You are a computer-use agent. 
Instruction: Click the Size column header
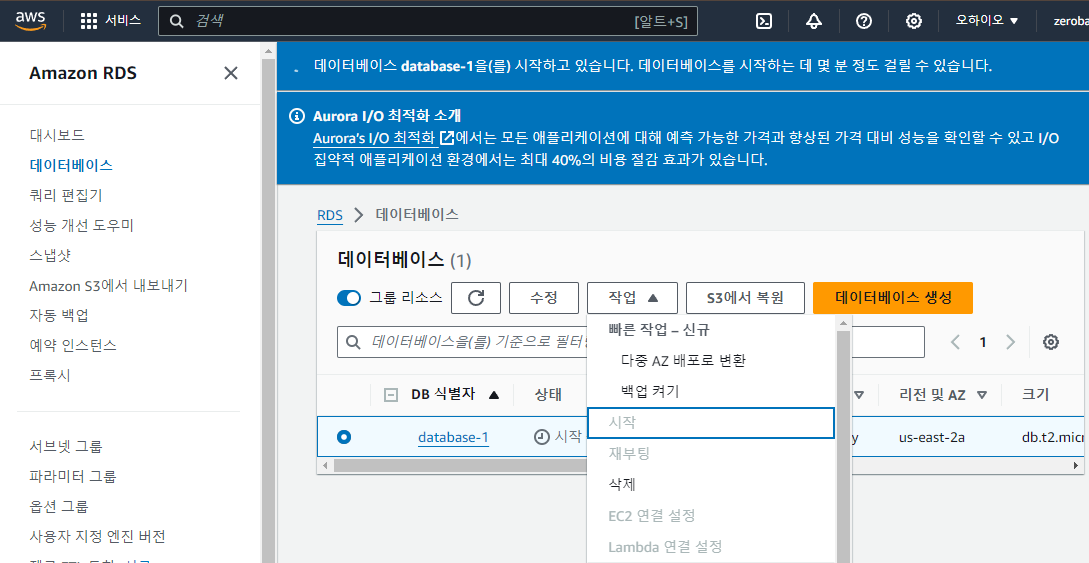(1036, 394)
